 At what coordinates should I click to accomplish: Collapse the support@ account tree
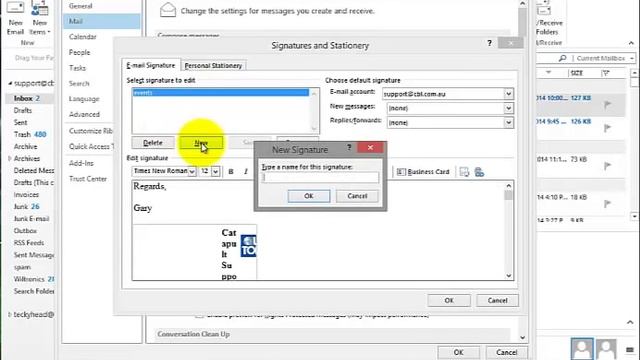(x=10, y=83)
